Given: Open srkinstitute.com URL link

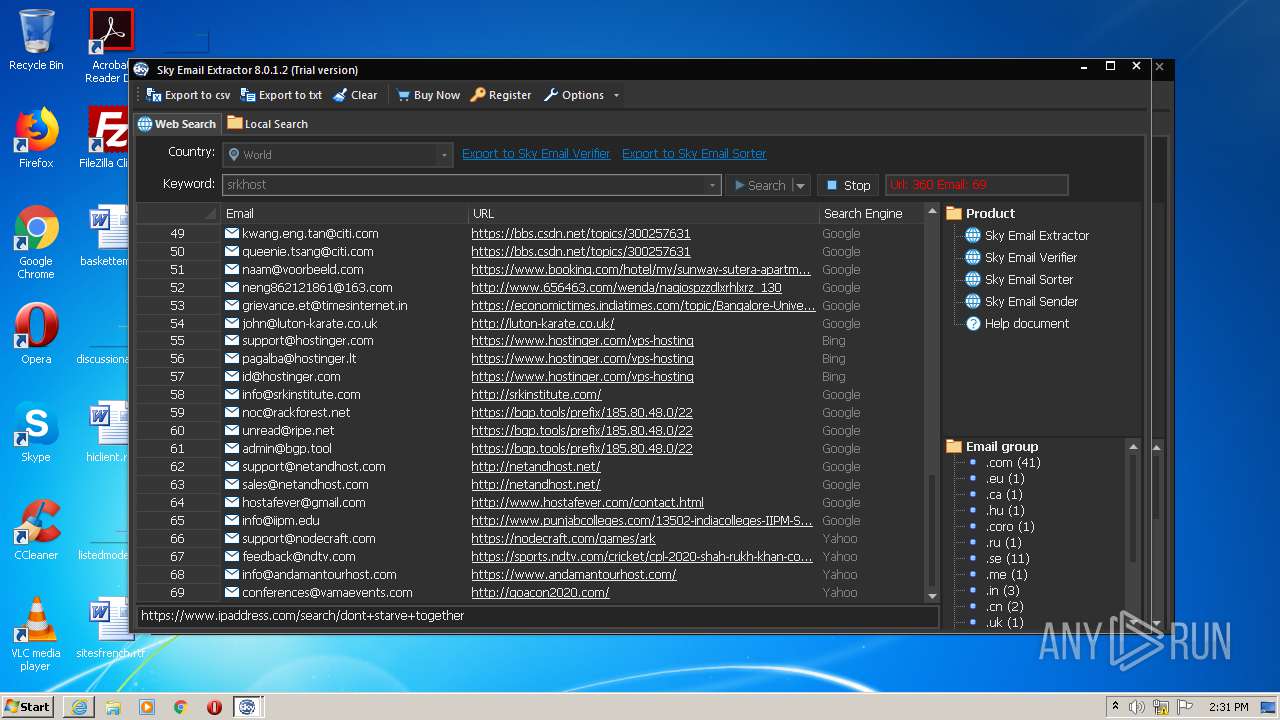Looking at the screenshot, I should (536, 395).
